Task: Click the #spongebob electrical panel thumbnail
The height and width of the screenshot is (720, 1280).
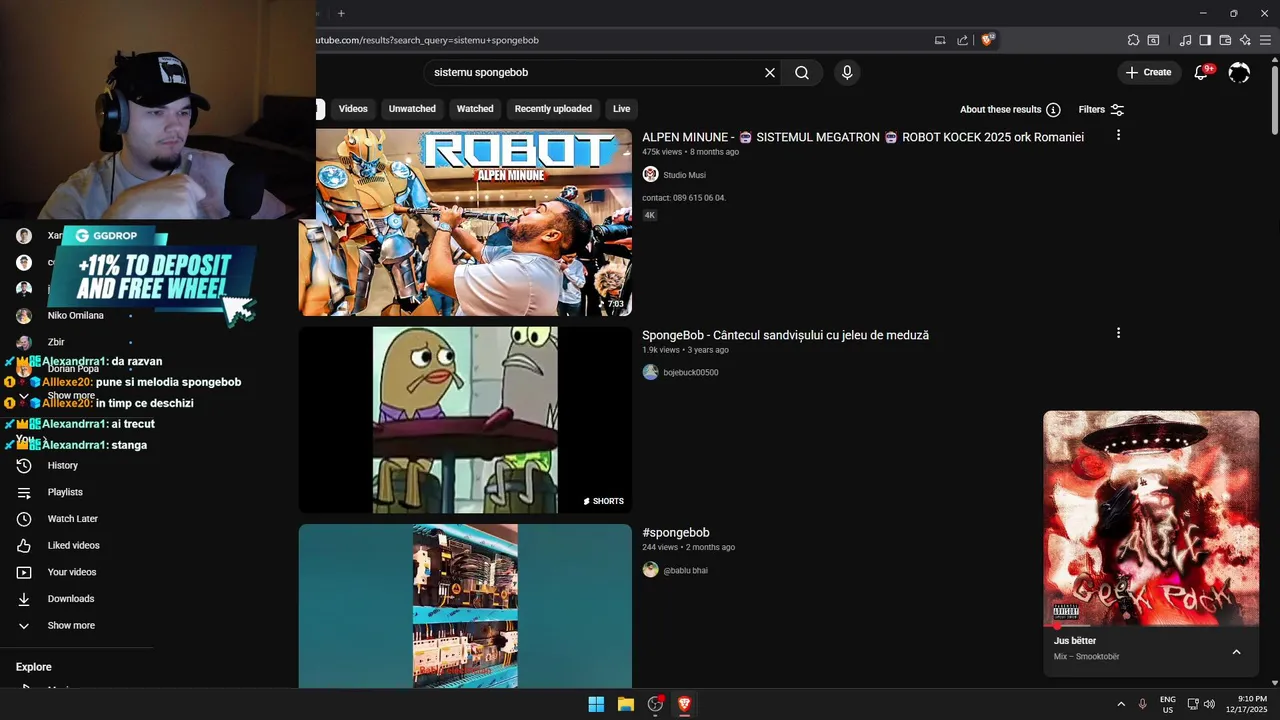Action: click(465, 606)
